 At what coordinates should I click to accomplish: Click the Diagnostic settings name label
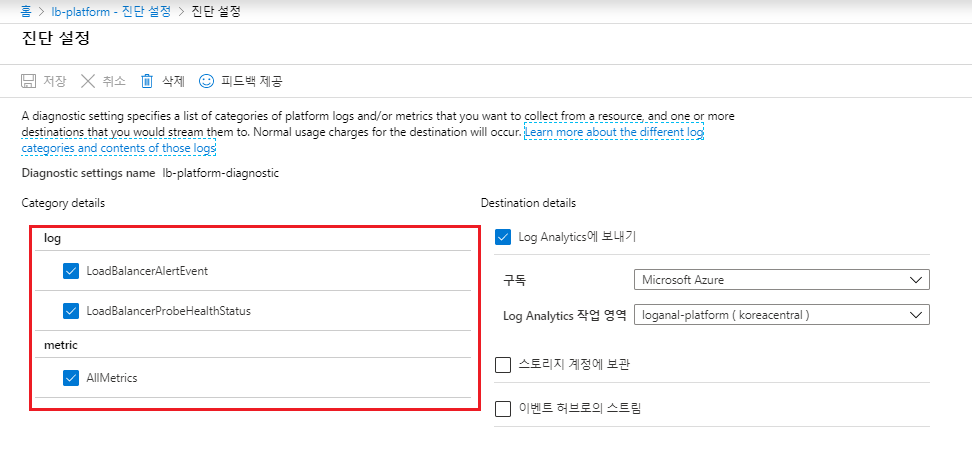point(88,173)
